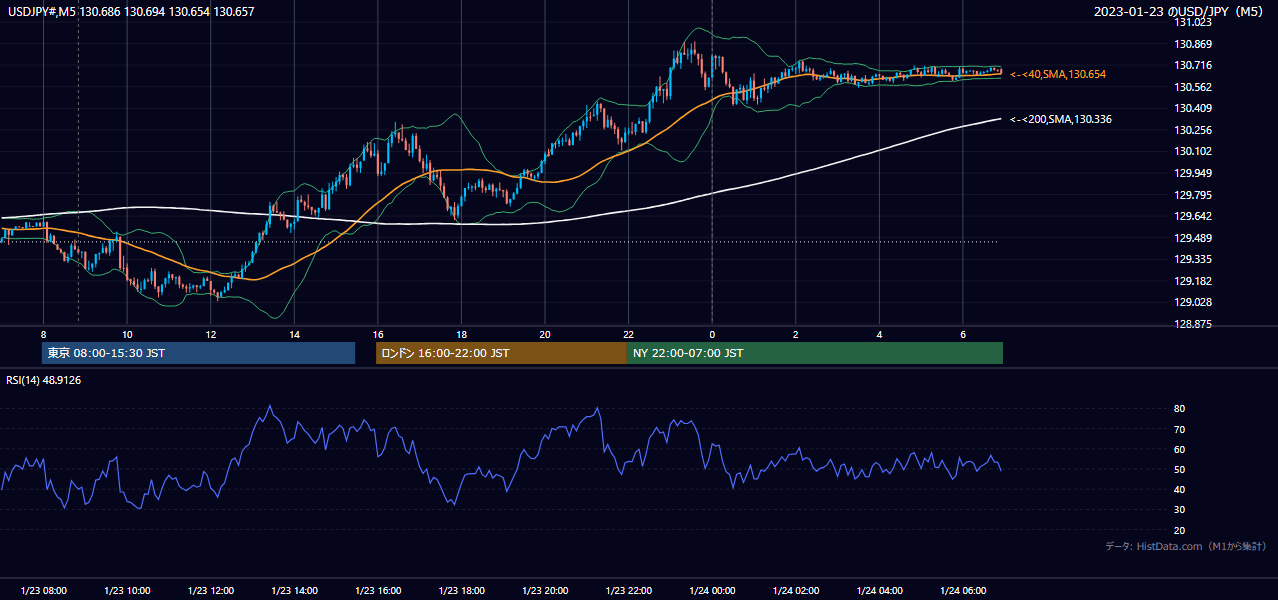Click the 1/24 02:00 time label
Viewport: 1278px width, 600px height.
tap(796, 591)
